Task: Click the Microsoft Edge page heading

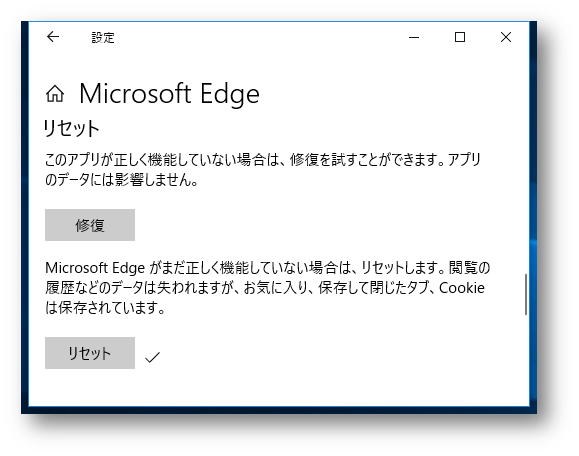Action: [169, 94]
